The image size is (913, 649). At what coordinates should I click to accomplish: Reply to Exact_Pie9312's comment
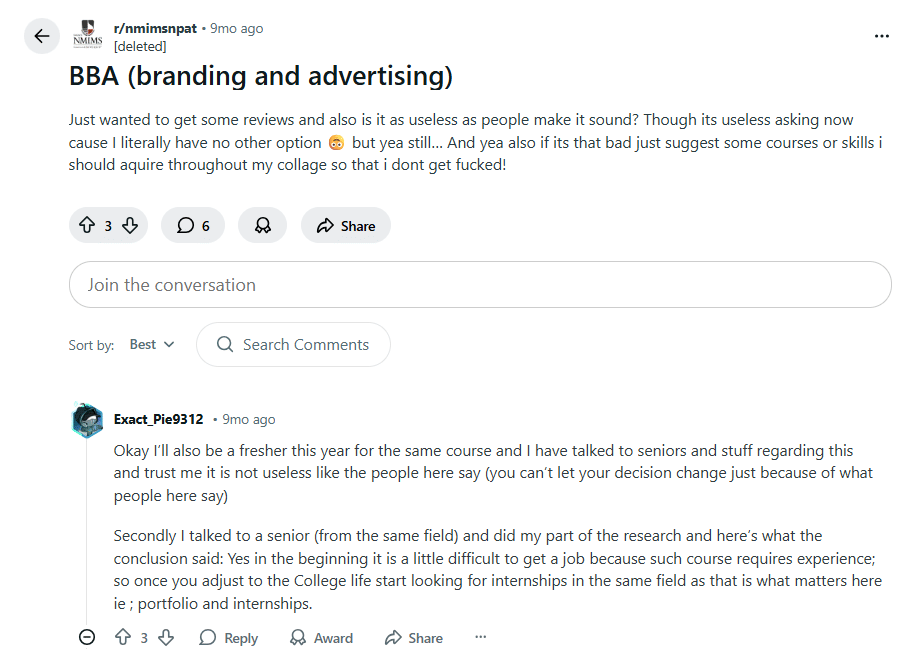[229, 638]
